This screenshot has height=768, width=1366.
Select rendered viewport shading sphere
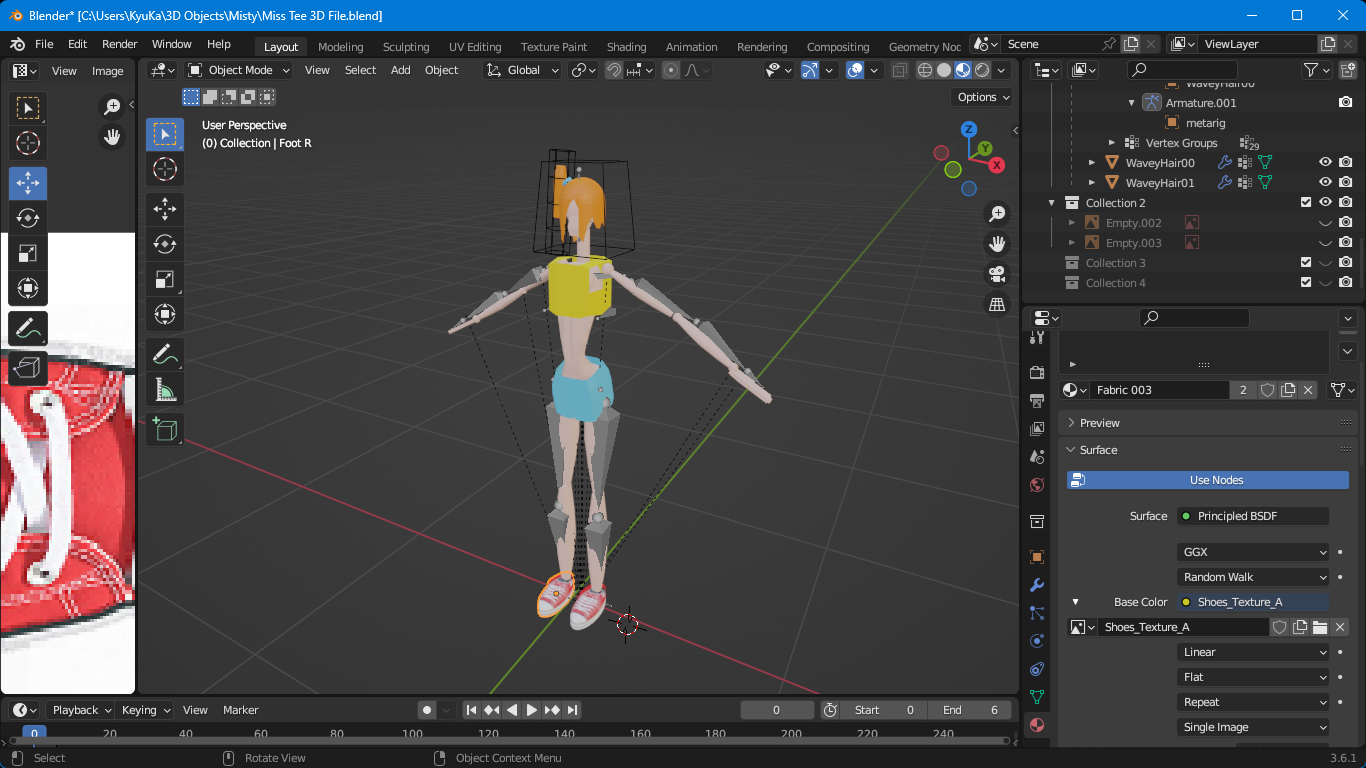(982, 70)
